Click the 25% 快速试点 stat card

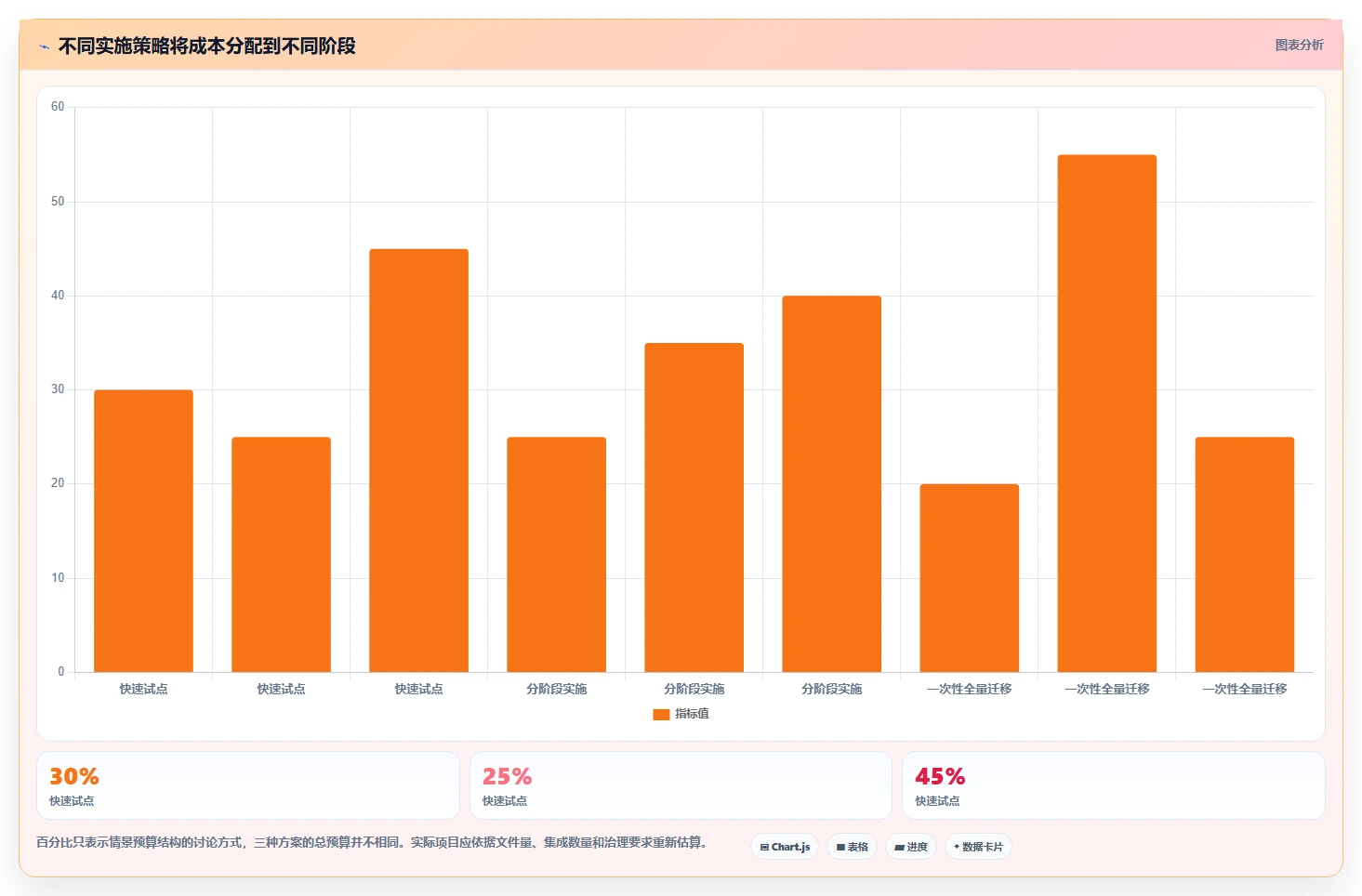click(x=681, y=785)
